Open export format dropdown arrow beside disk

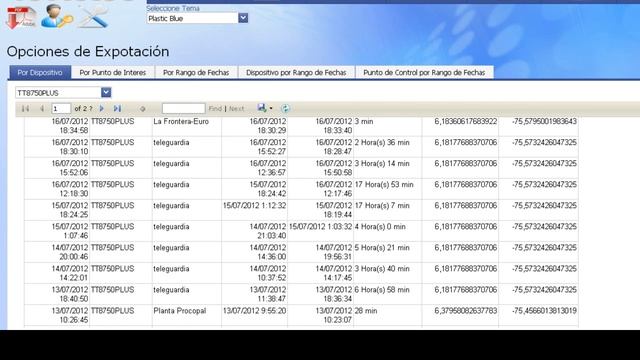click(x=271, y=108)
